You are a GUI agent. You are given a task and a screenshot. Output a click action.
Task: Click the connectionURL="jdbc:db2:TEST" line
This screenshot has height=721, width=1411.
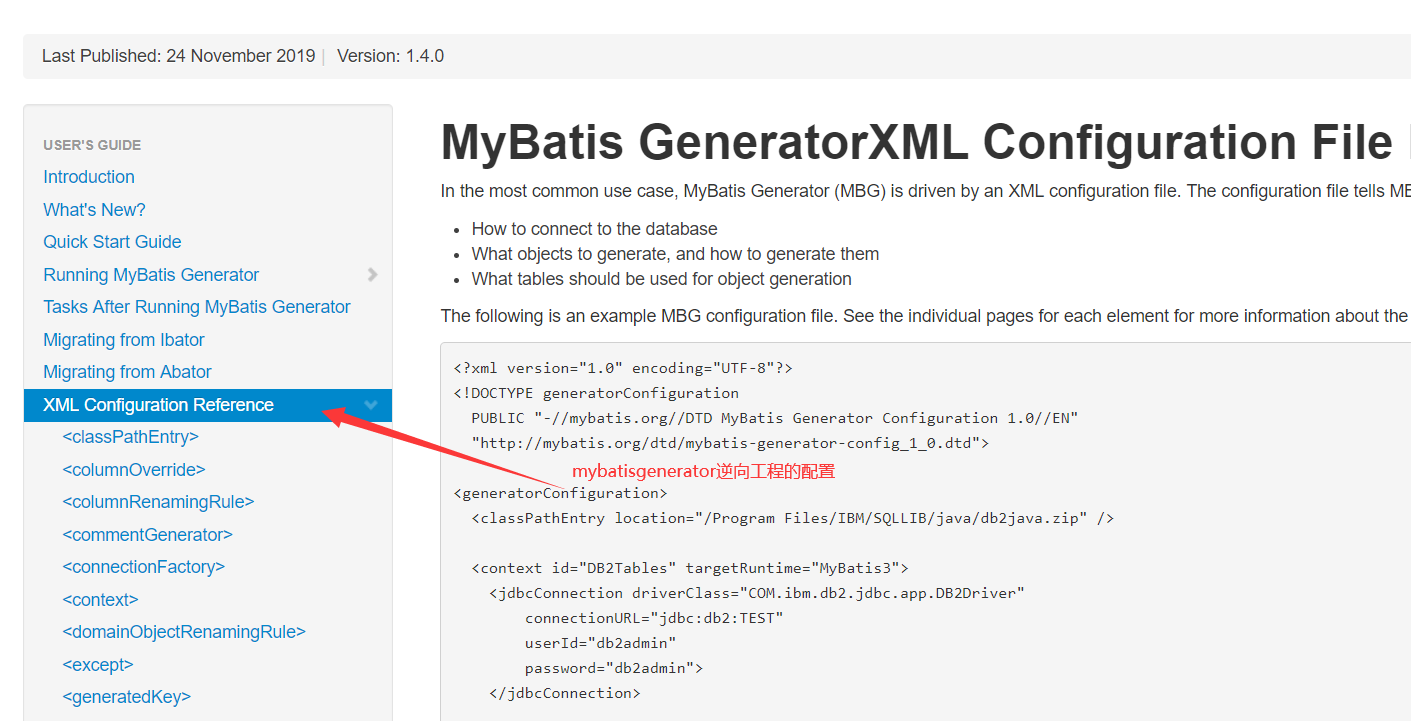tap(654, 618)
